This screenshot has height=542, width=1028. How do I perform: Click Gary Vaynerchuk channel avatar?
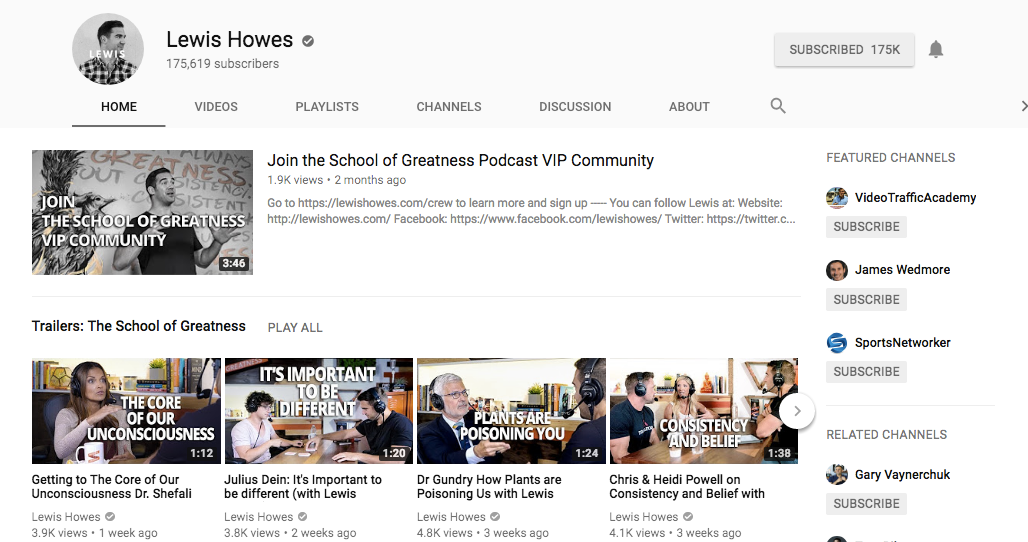click(837, 474)
